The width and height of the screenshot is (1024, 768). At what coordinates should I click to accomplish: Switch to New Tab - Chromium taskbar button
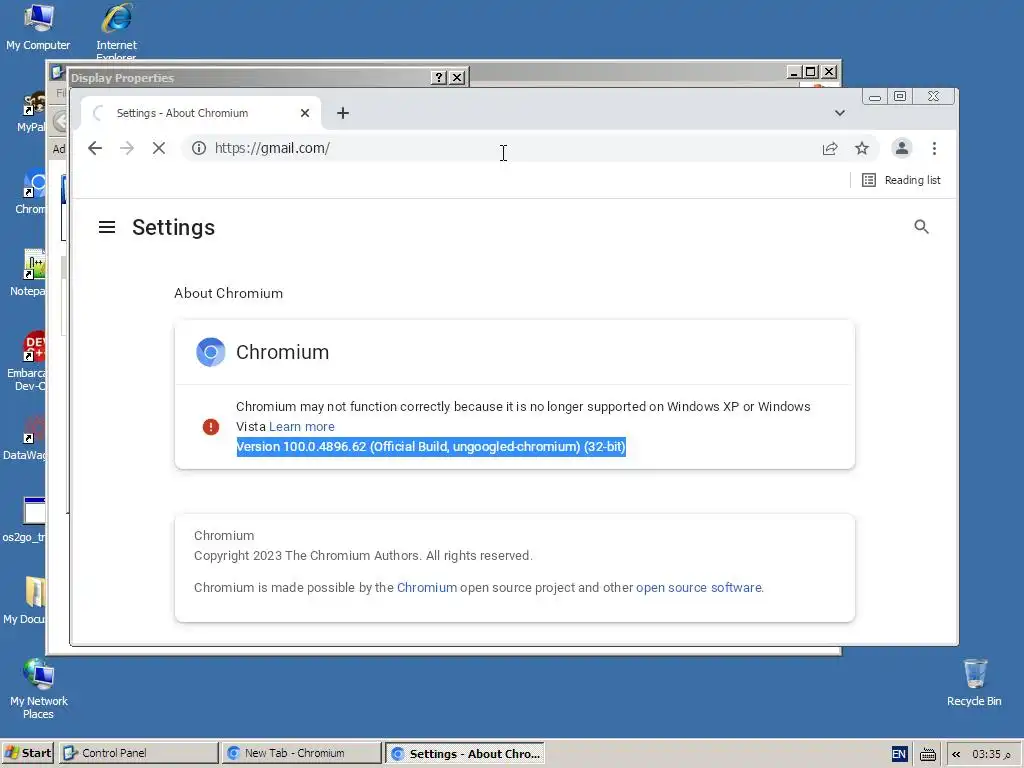301,753
